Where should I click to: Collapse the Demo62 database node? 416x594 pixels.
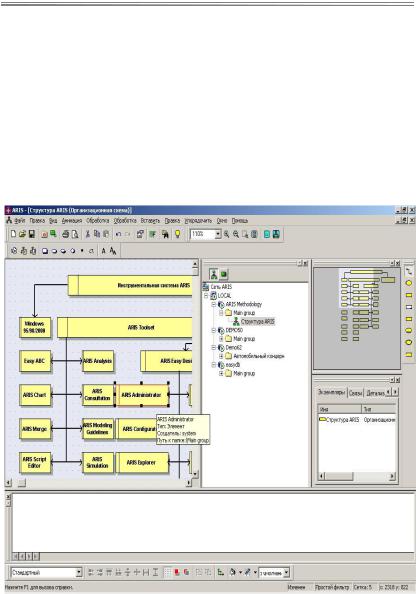pyautogui.click(x=214, y=347)
